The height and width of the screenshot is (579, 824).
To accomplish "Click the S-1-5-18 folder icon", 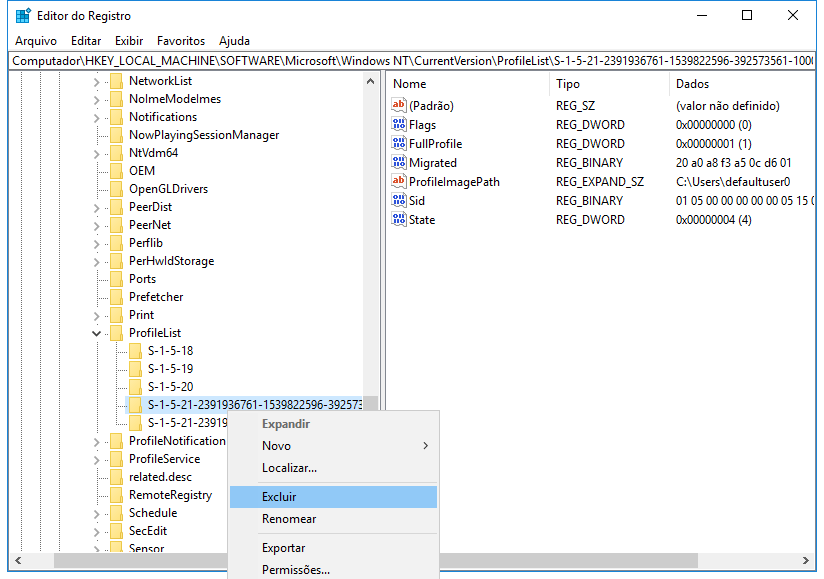I will pos(135,351).
